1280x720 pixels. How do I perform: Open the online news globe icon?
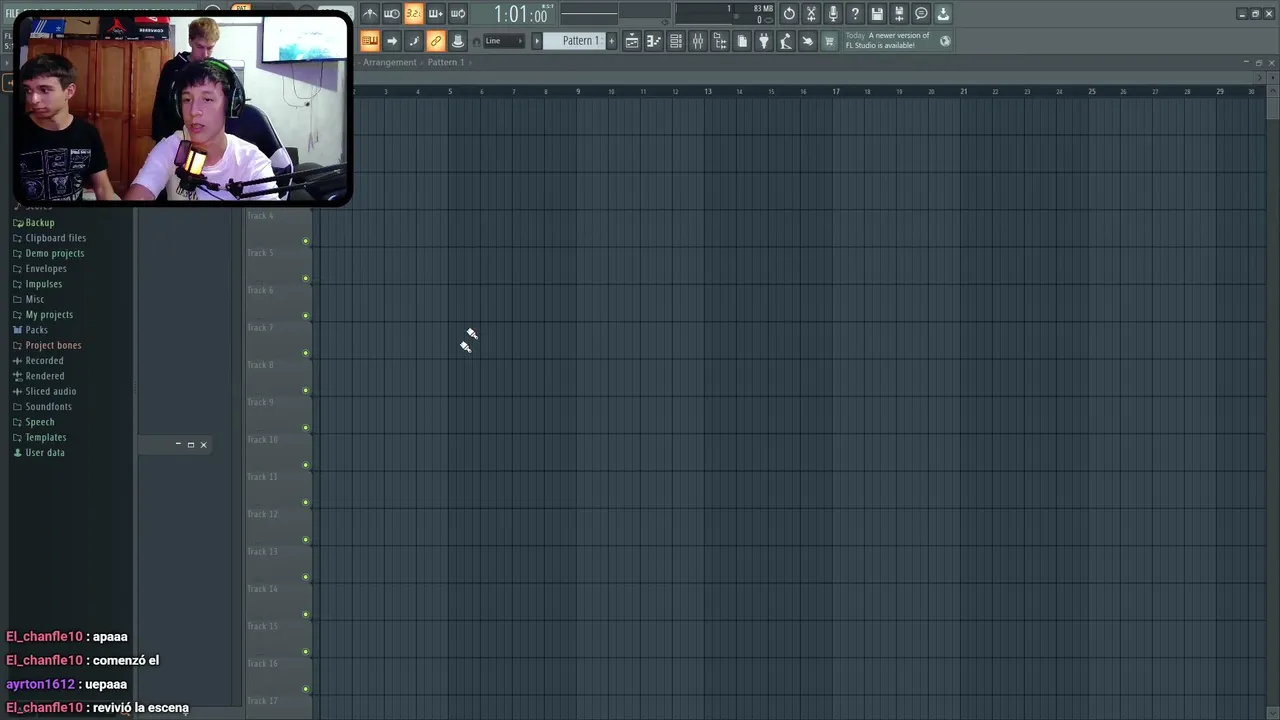click(945, 41)
